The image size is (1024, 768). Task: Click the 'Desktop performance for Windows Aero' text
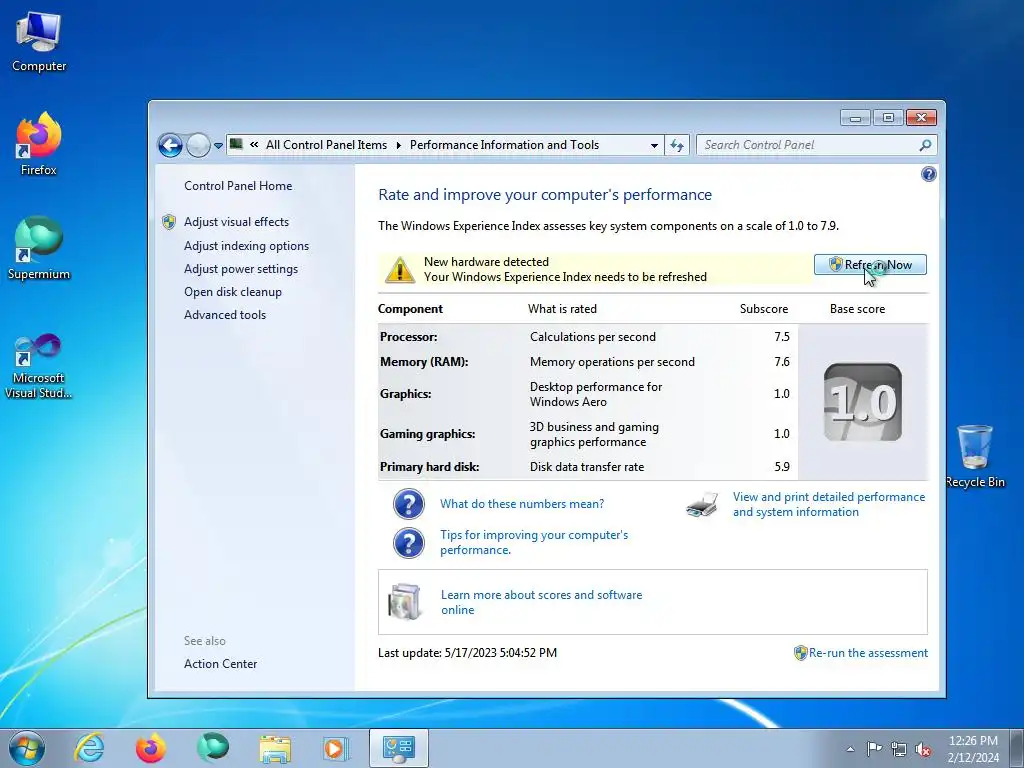click(x=596, y=394)
